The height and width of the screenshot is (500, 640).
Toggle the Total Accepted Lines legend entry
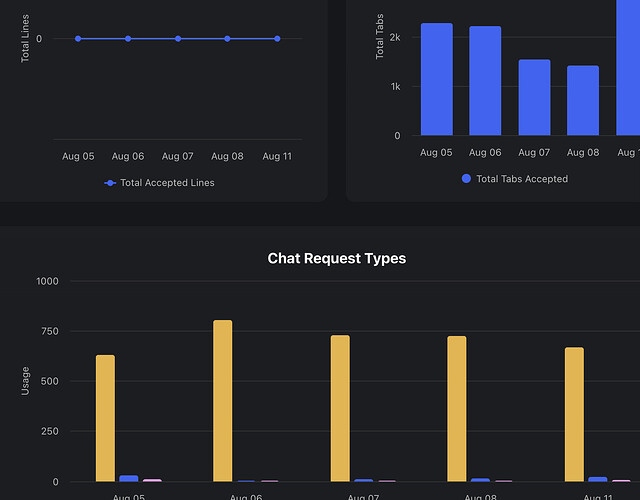159,183
